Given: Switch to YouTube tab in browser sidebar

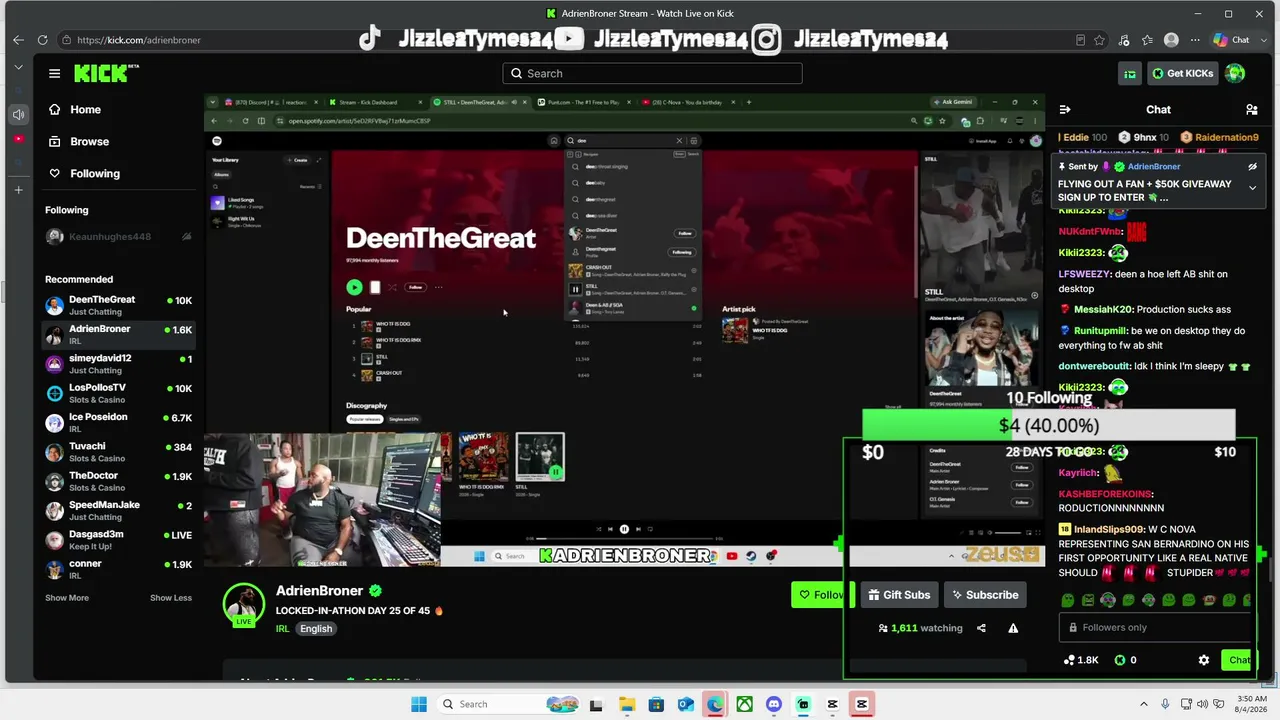Looking at the screenshot, I should [18, 139].
